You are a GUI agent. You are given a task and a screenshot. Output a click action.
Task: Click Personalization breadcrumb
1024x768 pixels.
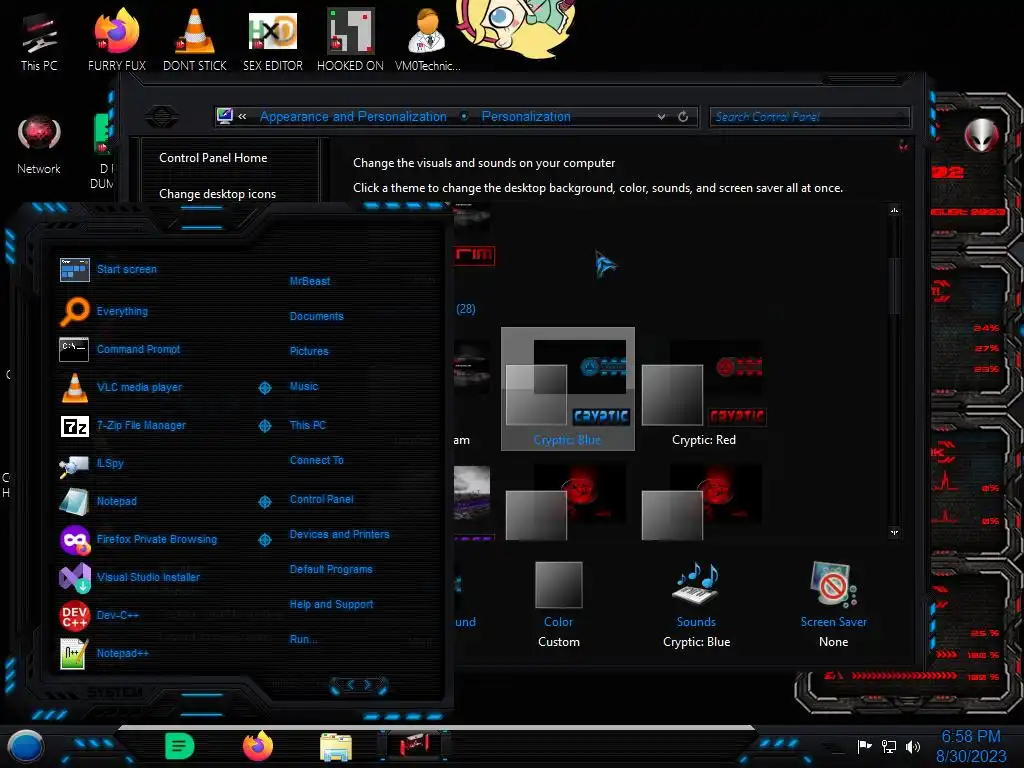526,117
